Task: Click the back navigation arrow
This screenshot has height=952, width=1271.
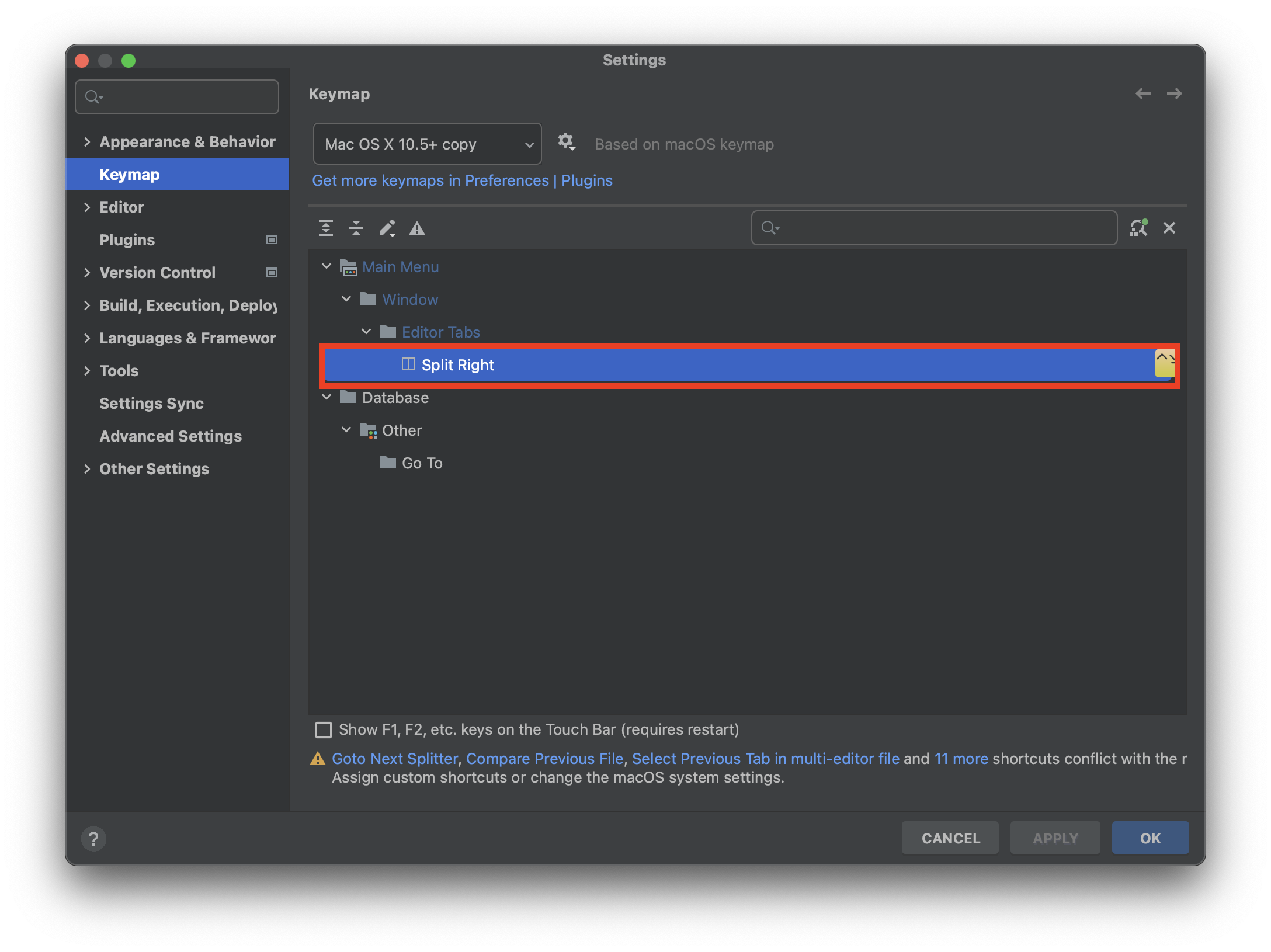Action: point(1143,93)
